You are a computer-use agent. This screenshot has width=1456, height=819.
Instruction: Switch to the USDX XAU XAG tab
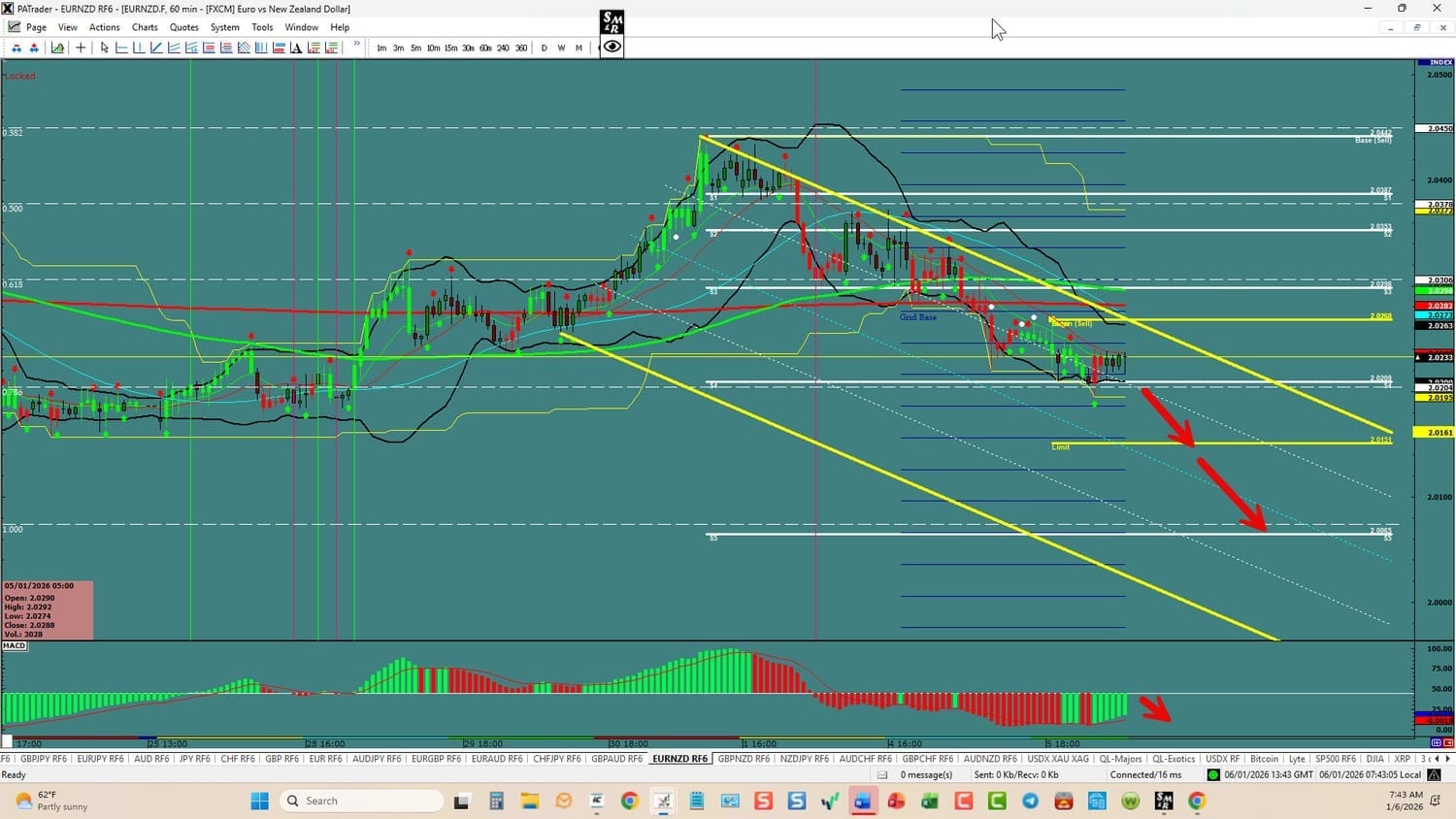click(1058, 759)
